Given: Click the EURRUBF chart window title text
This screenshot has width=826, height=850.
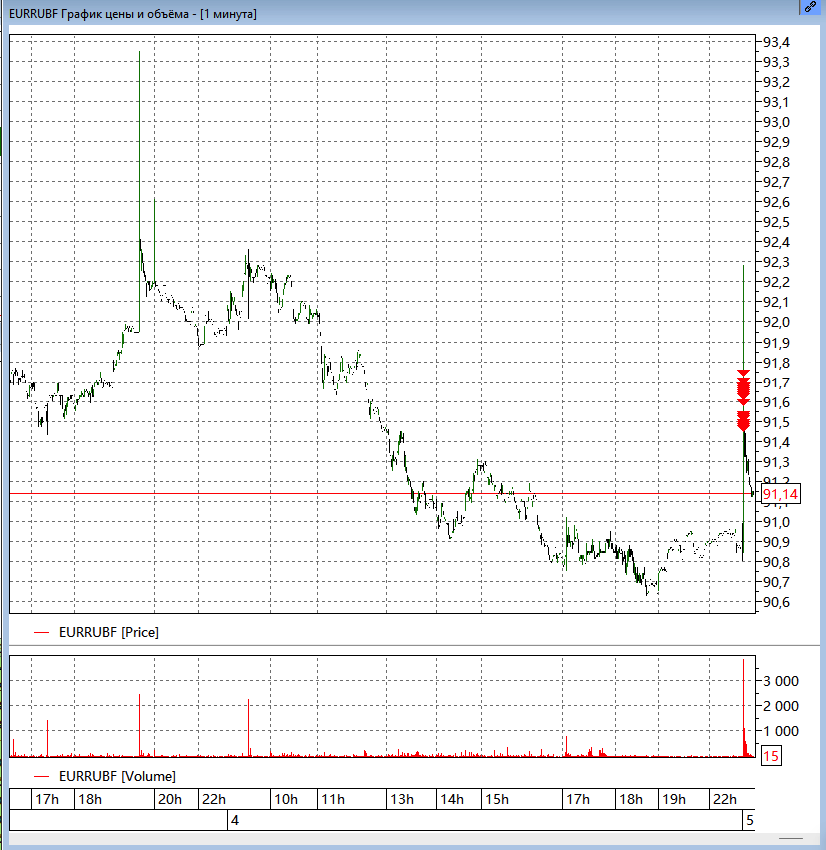Looking at the screenshot, I should coord(132,14).
